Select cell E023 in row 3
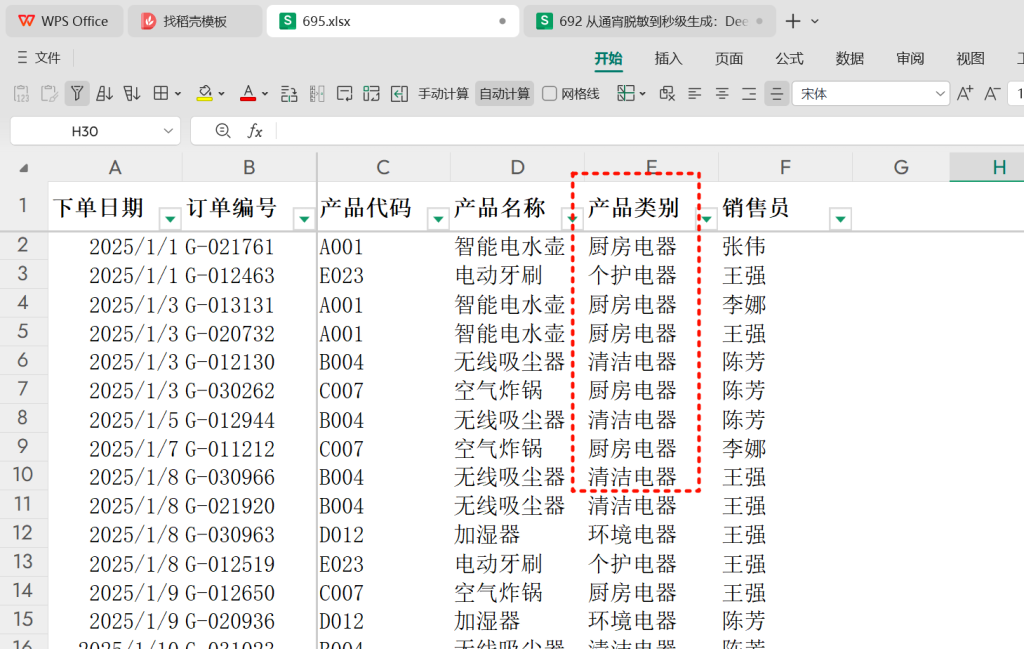 pos(383,276)
